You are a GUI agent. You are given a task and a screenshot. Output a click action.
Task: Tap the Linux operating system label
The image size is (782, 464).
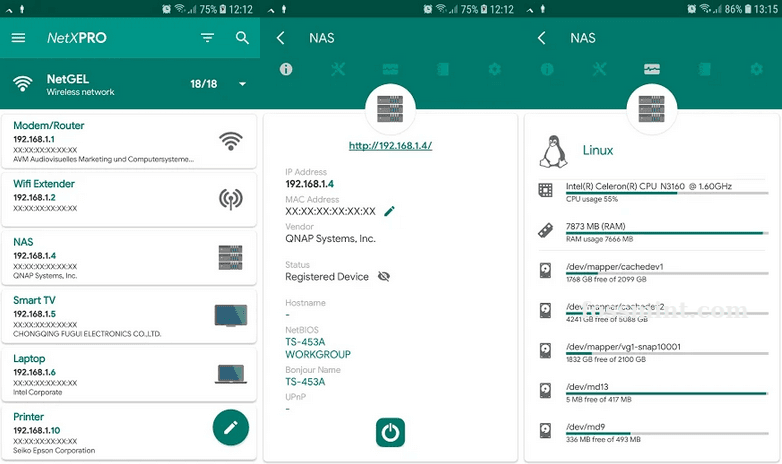[598, 150]
